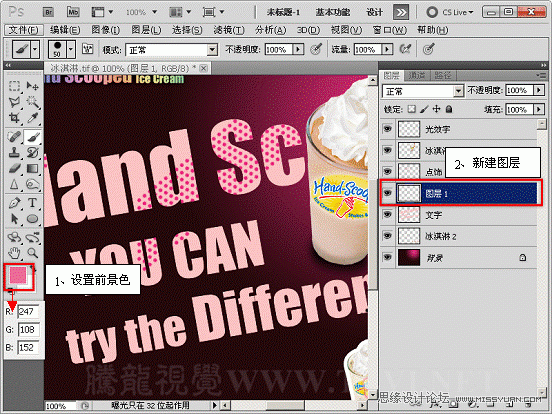Open the layer fill arrow

click(x=539, y=109)
